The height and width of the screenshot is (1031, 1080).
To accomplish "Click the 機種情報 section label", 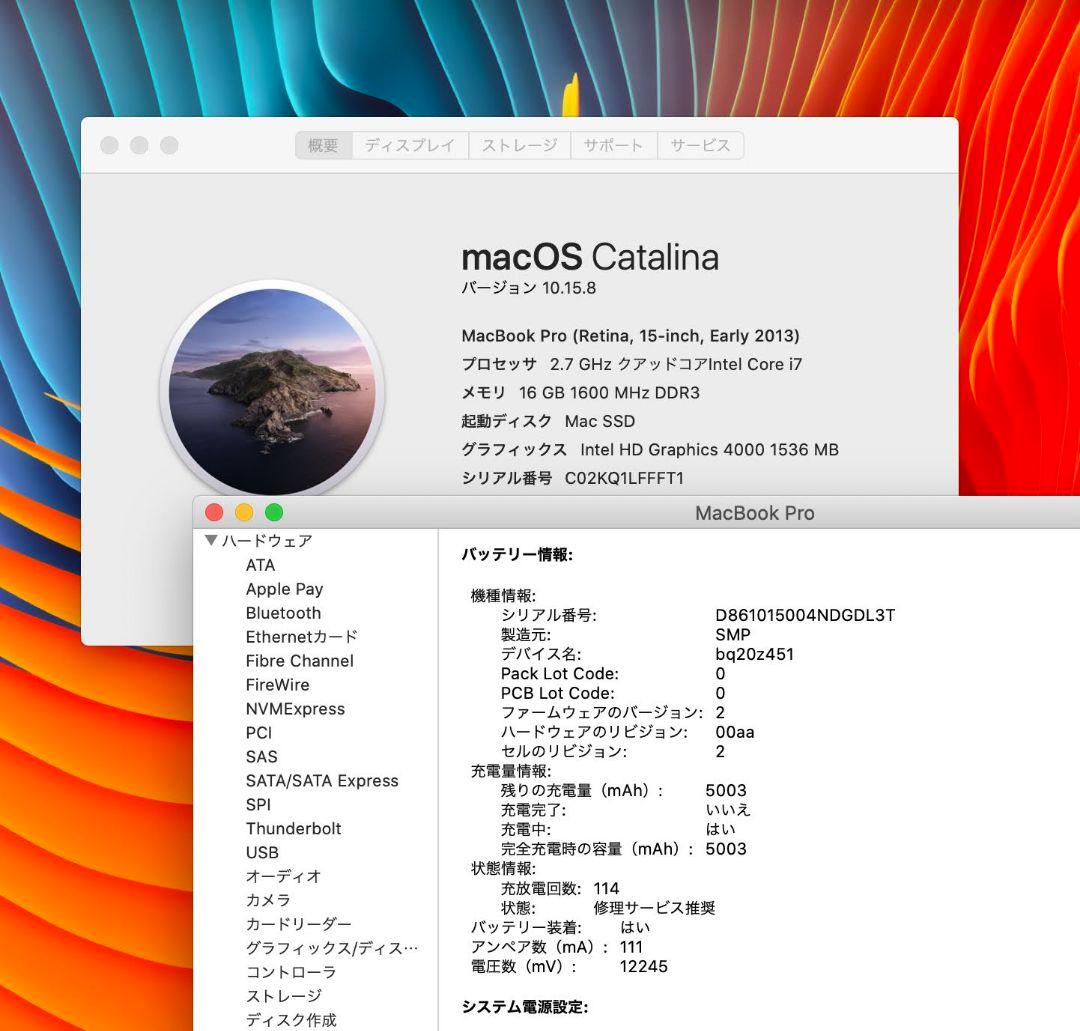I will click(503, 596).
